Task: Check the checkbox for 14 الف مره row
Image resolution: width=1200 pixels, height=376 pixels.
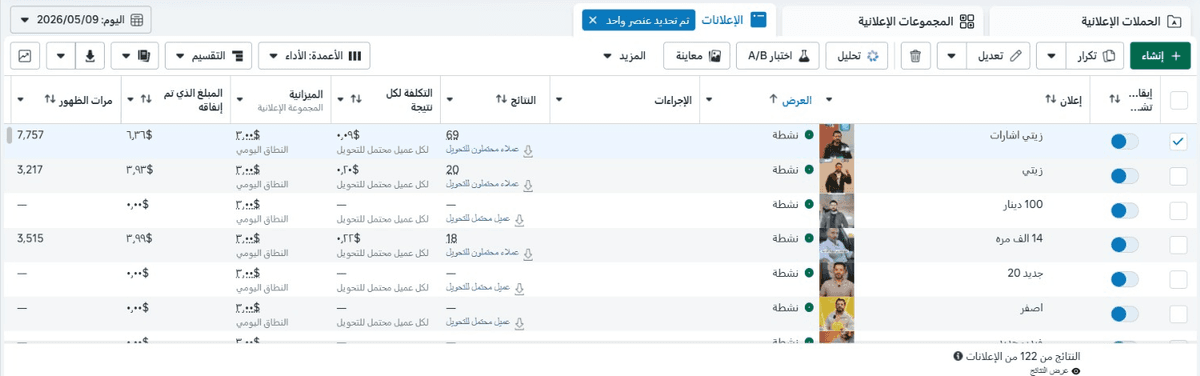Action: point(1178,244)
